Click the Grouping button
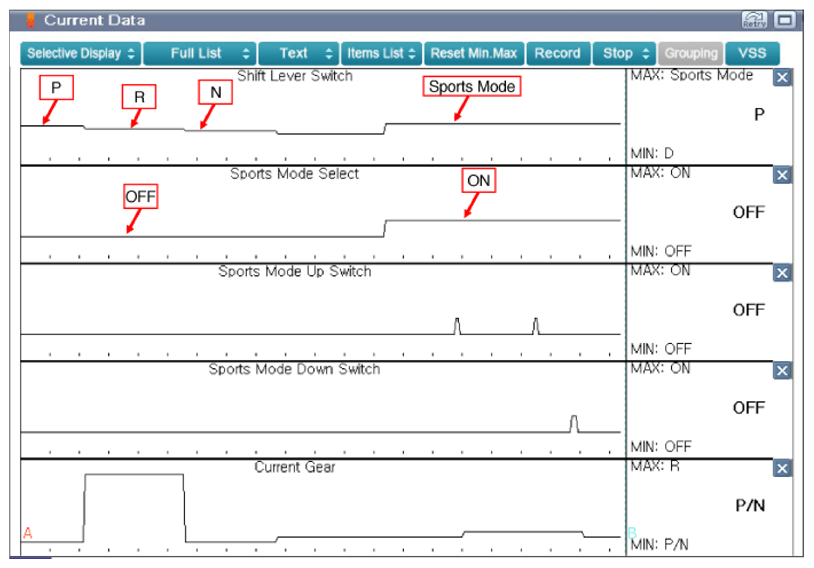Image resolution: width=814 pixels, height=568 pixels. coord(690,53)
